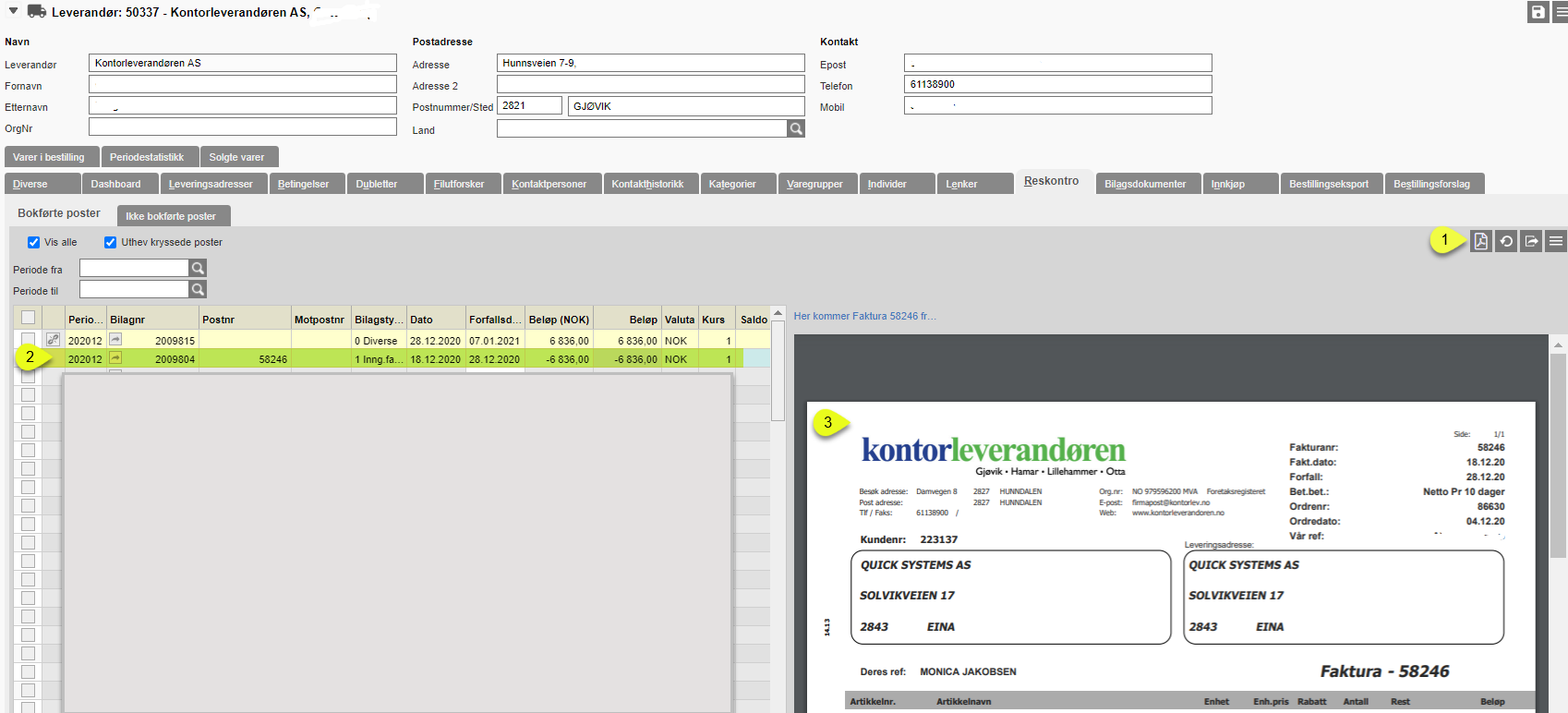1568x713 pixels.
Task: Click the Periode fra input field
Action: (x=134, y=268)
